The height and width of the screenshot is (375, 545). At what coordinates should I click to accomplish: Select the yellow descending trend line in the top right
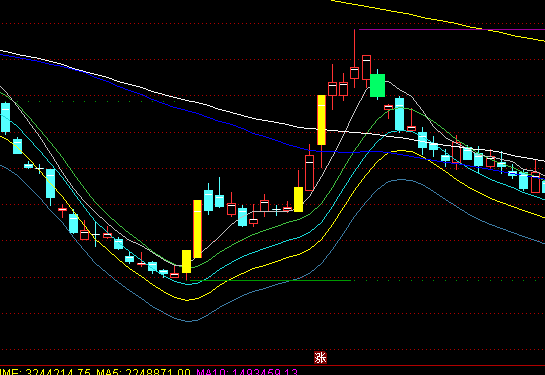438,20
